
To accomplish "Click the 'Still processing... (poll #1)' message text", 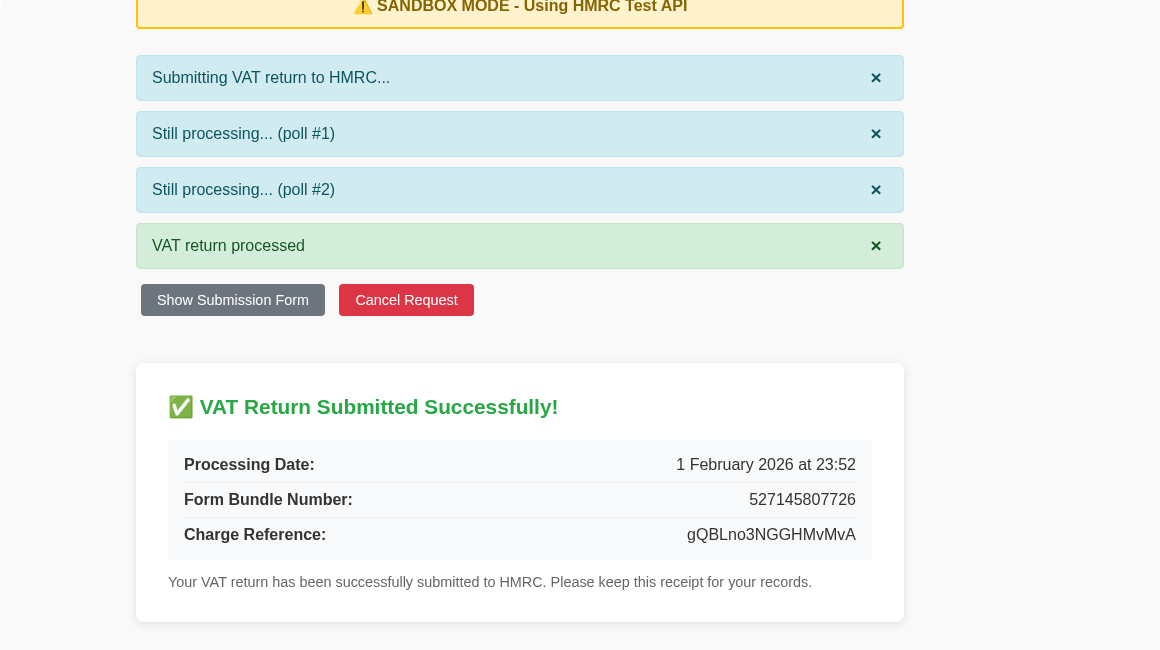I will (243, 133).
